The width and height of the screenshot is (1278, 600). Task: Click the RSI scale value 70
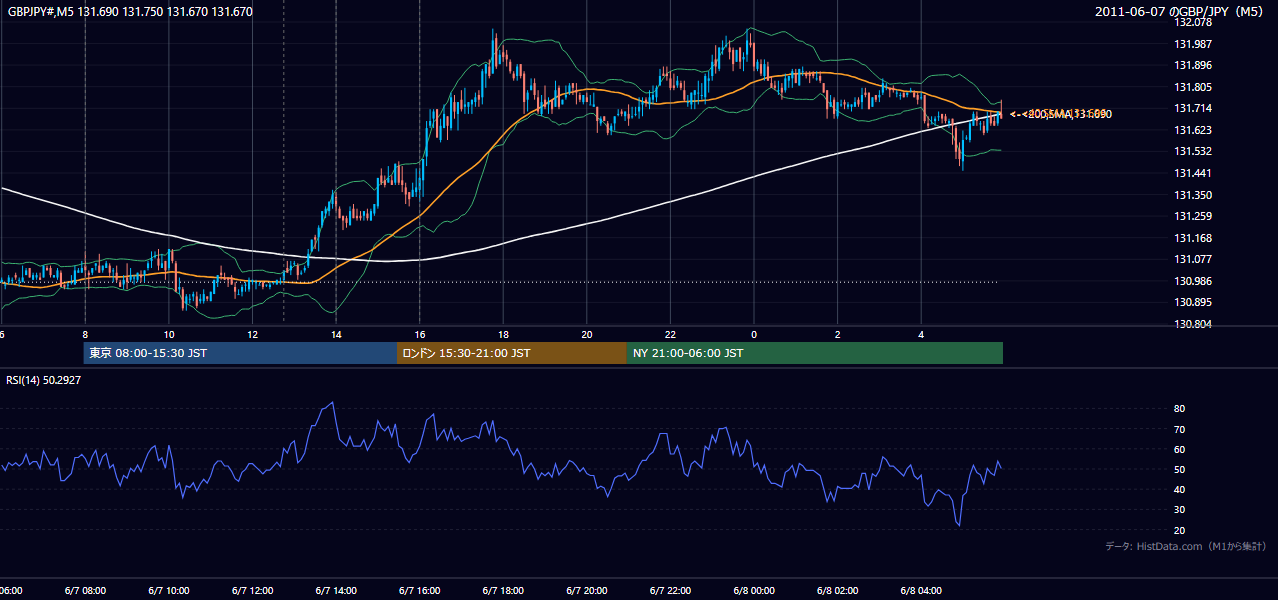point(1180,429)
